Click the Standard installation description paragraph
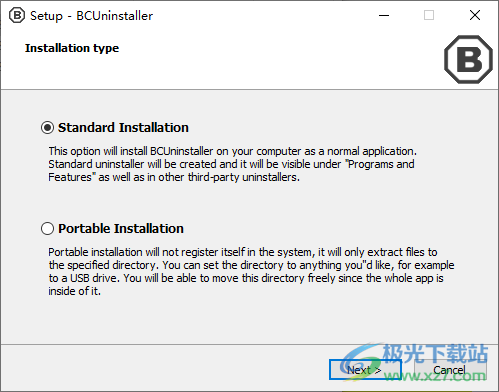The image size is (499, 392). point(232,164)
